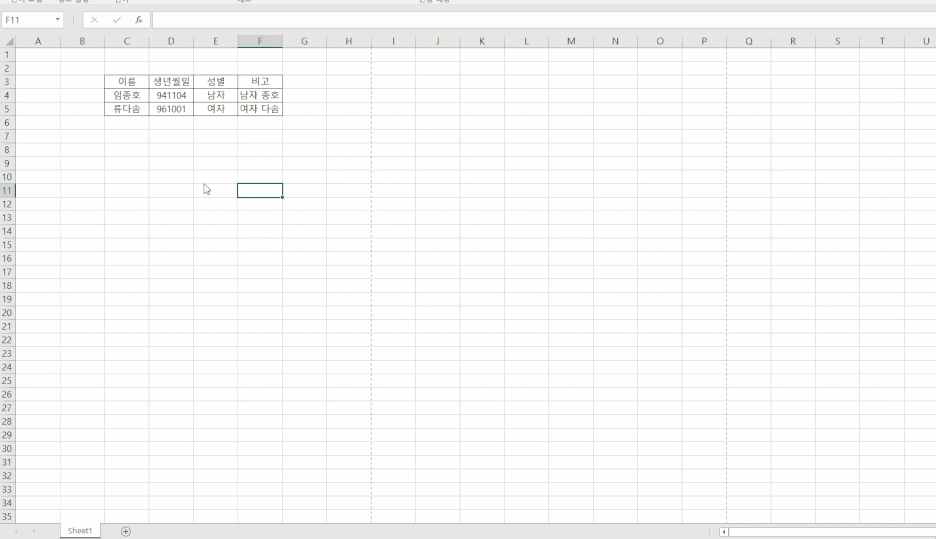This screenshot has width=936, height=539.
Task: Select column F header
Action: [x=260, y=41]
